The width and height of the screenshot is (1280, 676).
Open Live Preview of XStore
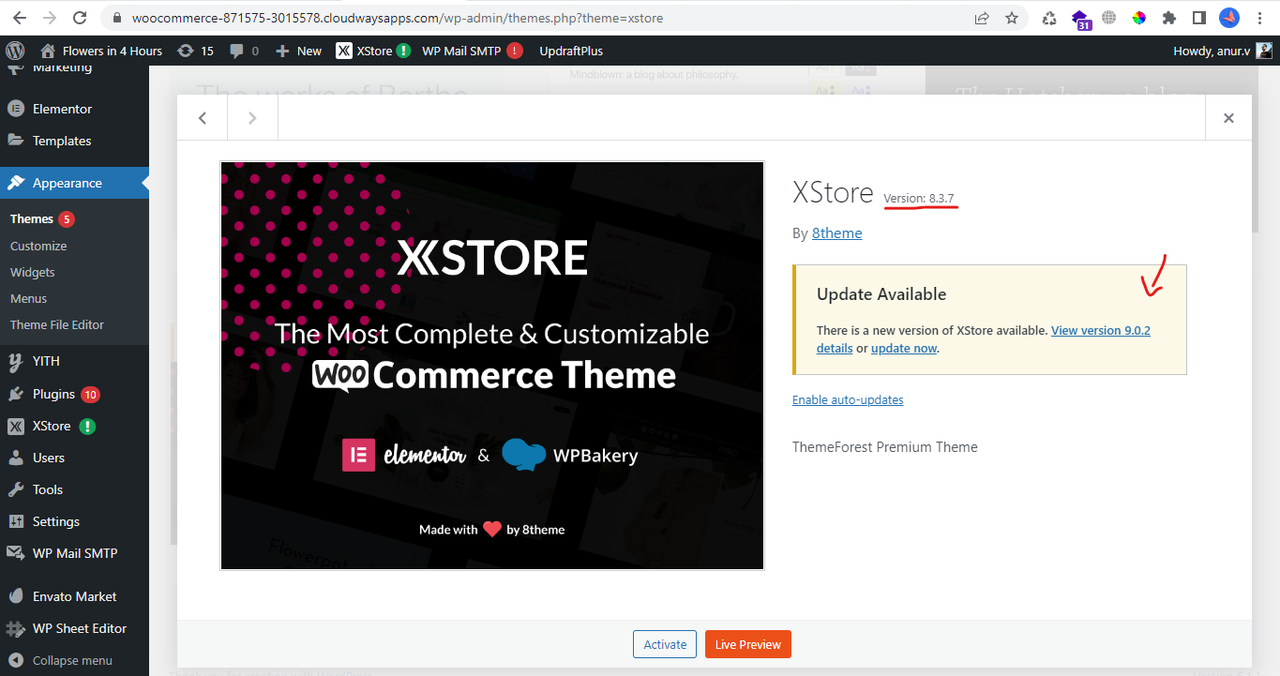(748, 645)
